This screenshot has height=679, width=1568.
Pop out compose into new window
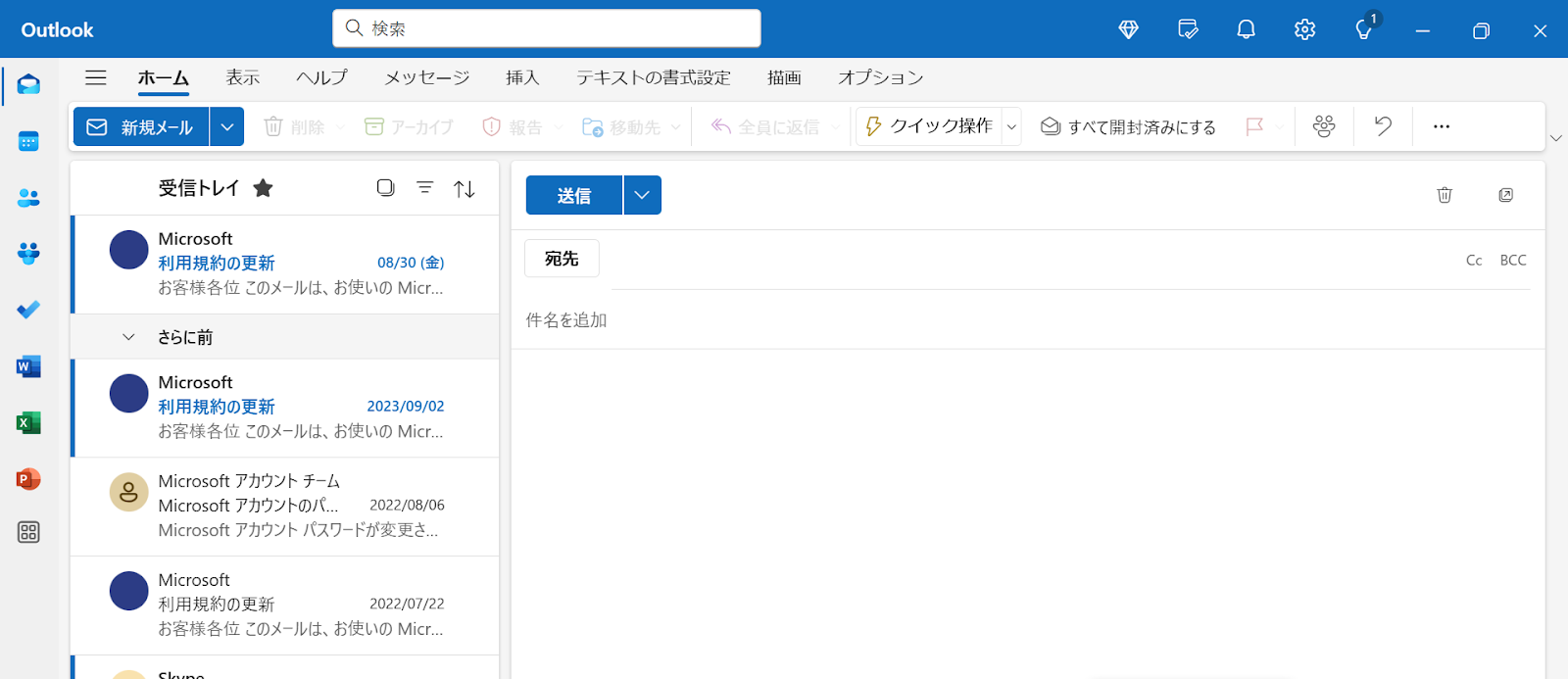pyautogui.click(x=1506, y=195)
